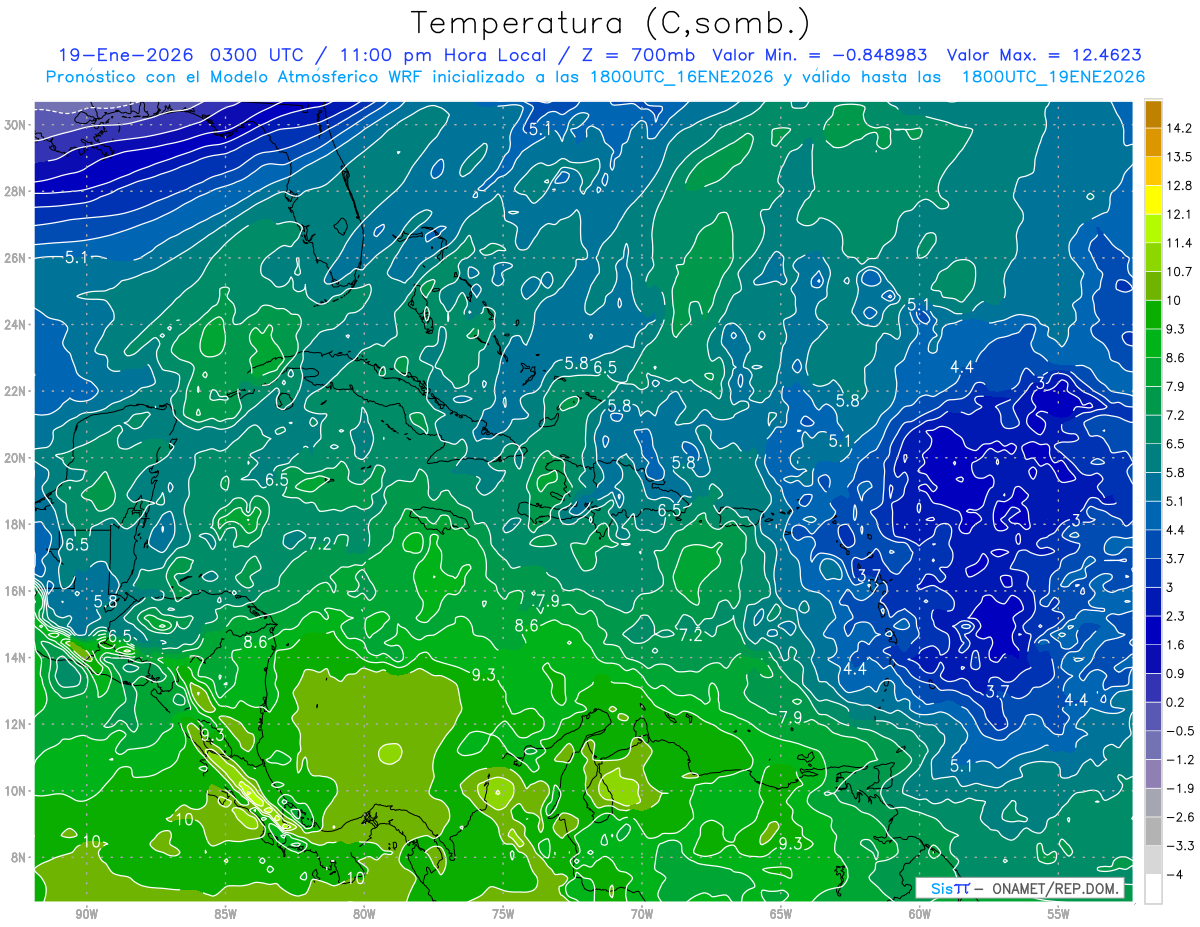Click the 'Valor Max. = 12.4623' text
The image size is (1200, 927).
[x=1044, y=55]
